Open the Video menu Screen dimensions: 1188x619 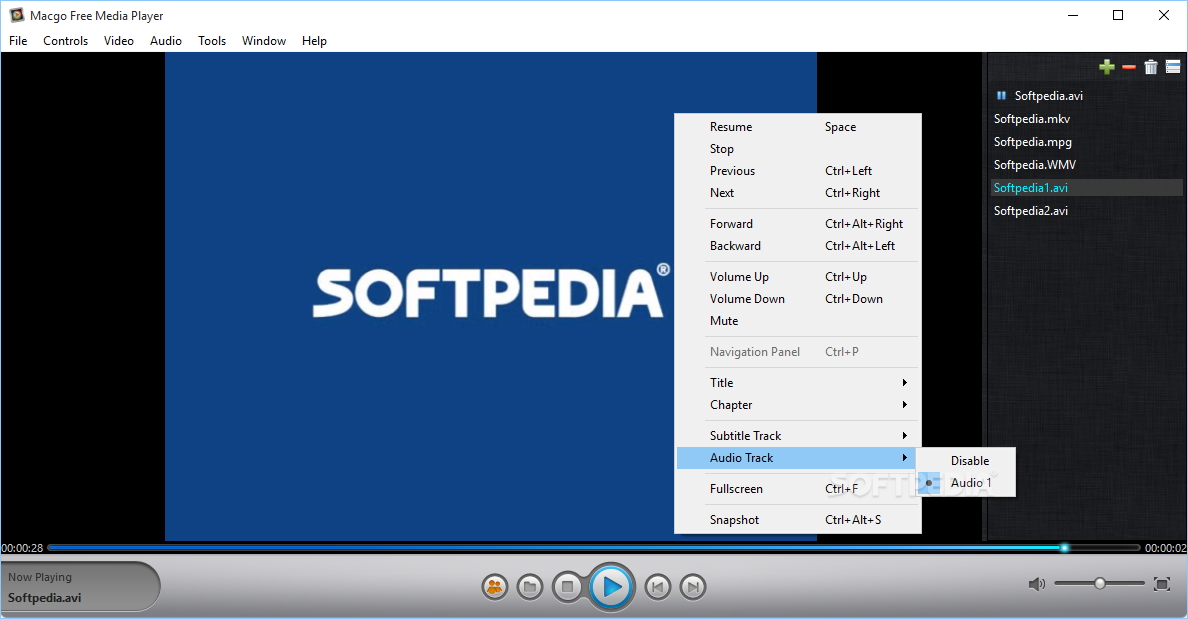119,41
